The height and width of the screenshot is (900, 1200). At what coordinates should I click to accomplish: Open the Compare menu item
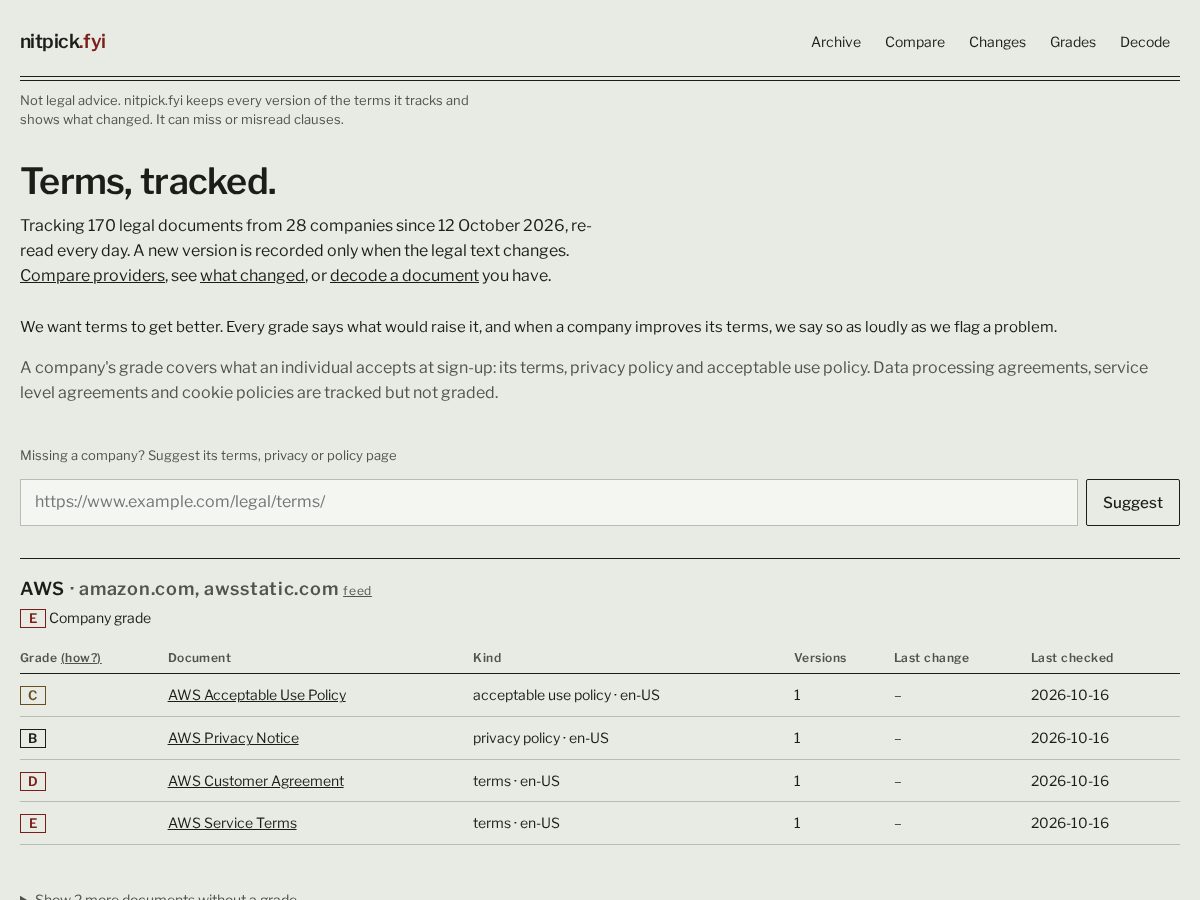pyautogui.click(x=915, y=42)
